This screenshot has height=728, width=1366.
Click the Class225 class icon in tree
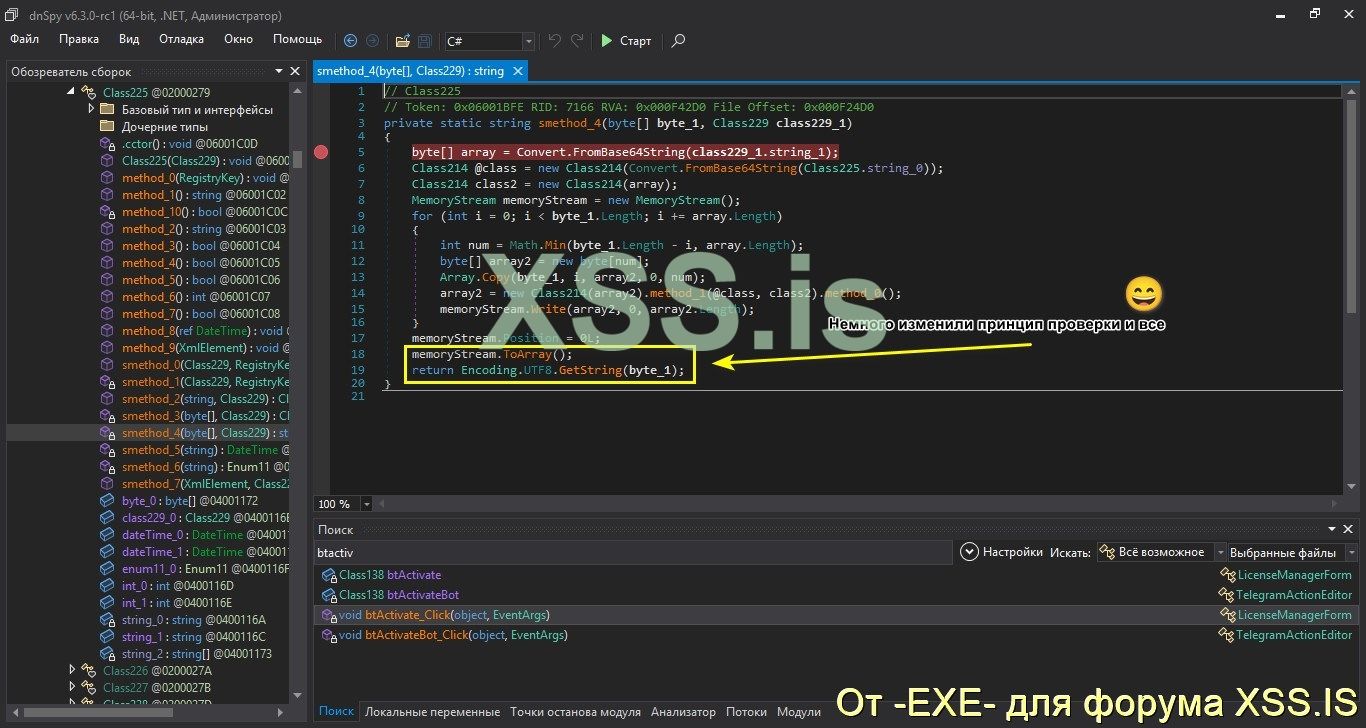[x=89, y=92]
